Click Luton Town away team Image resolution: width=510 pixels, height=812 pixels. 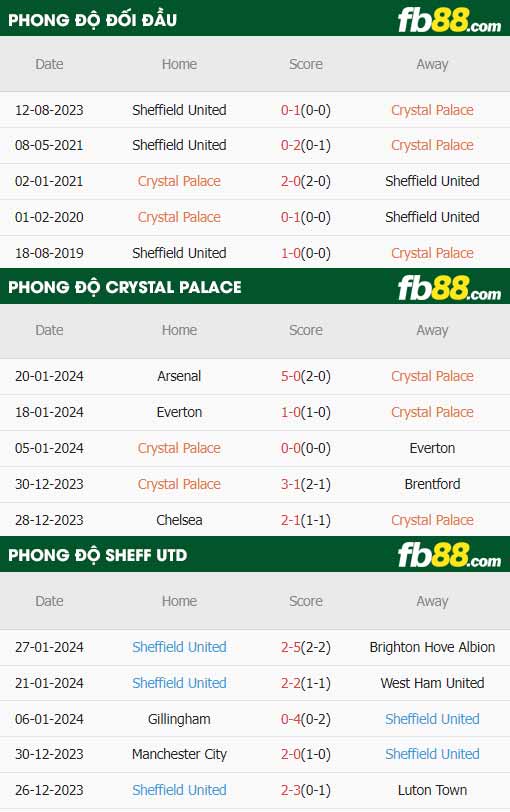(x=432, y=790)
